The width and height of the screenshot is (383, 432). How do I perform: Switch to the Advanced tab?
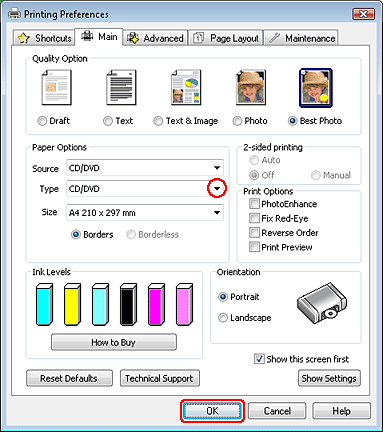click(156, 38)
